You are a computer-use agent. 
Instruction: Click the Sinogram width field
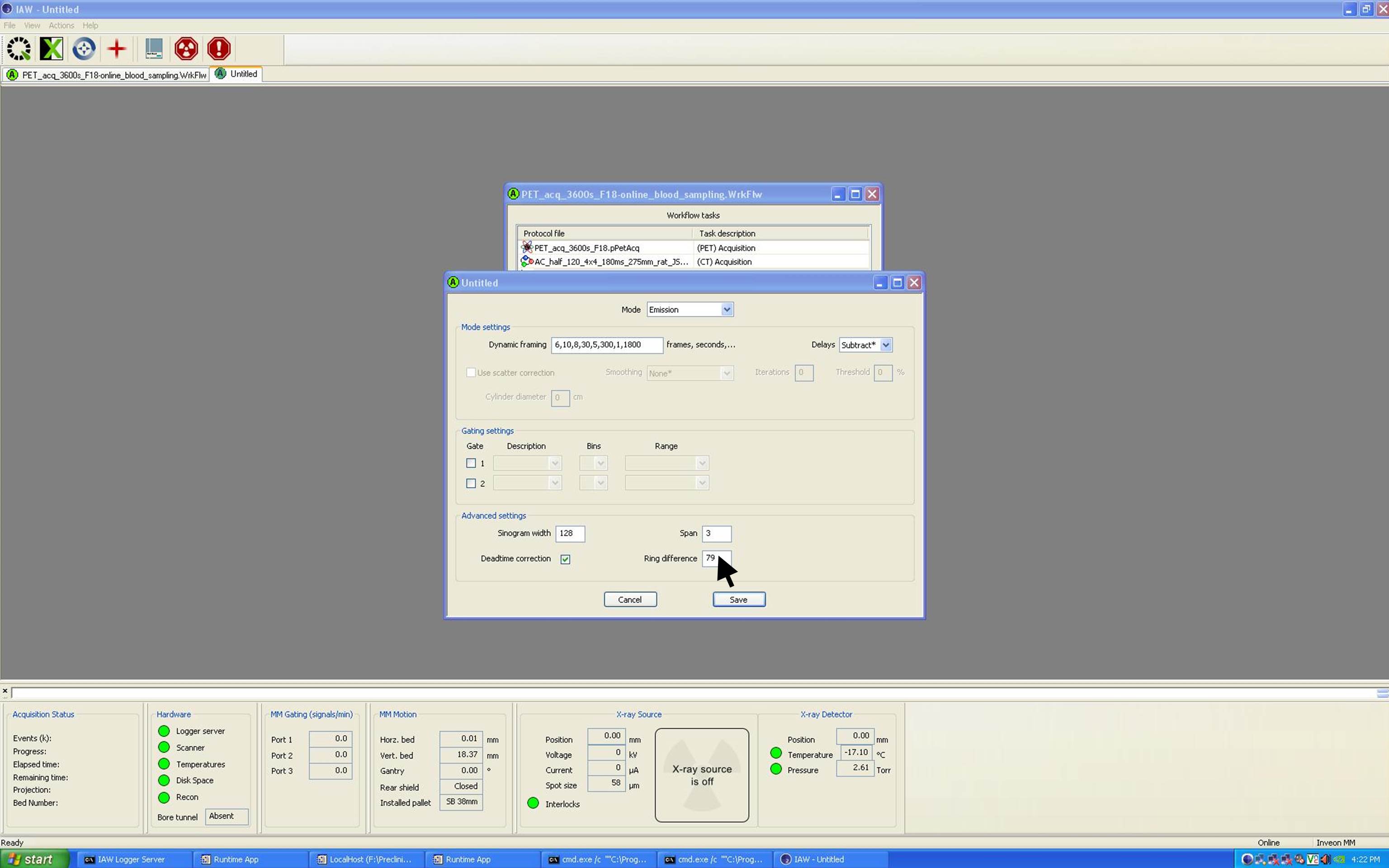point(569,533)
